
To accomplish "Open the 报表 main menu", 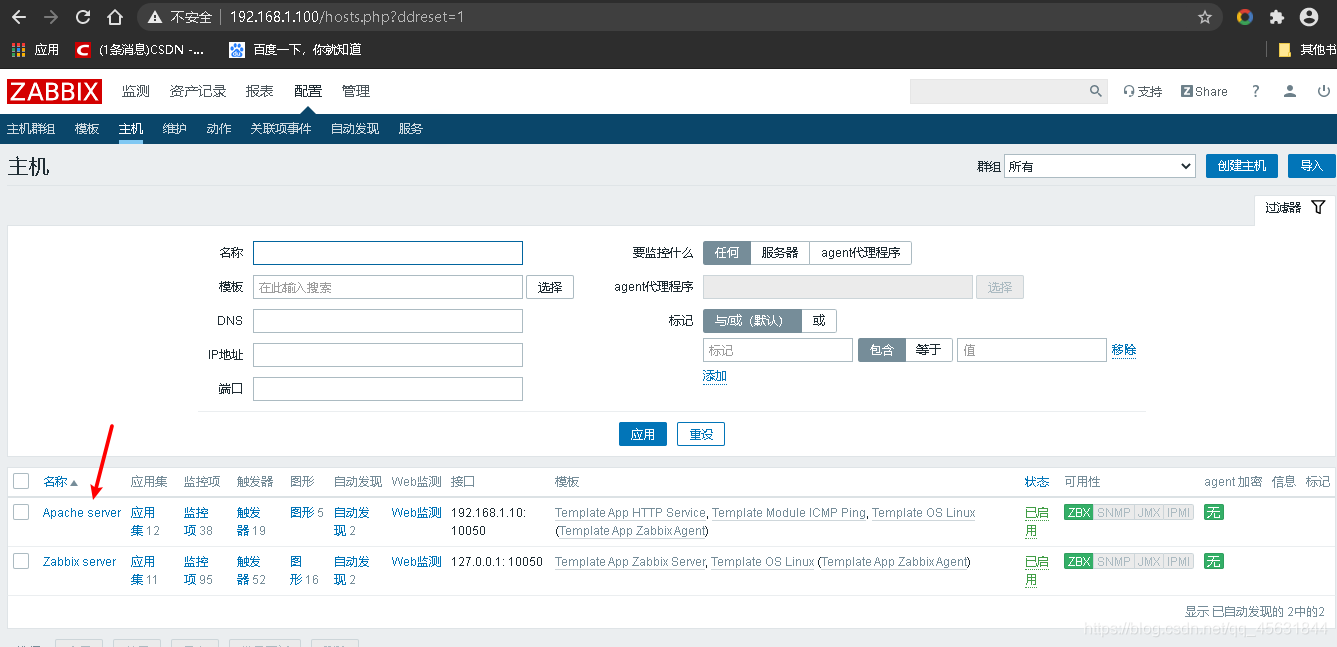I will [260, 91].
